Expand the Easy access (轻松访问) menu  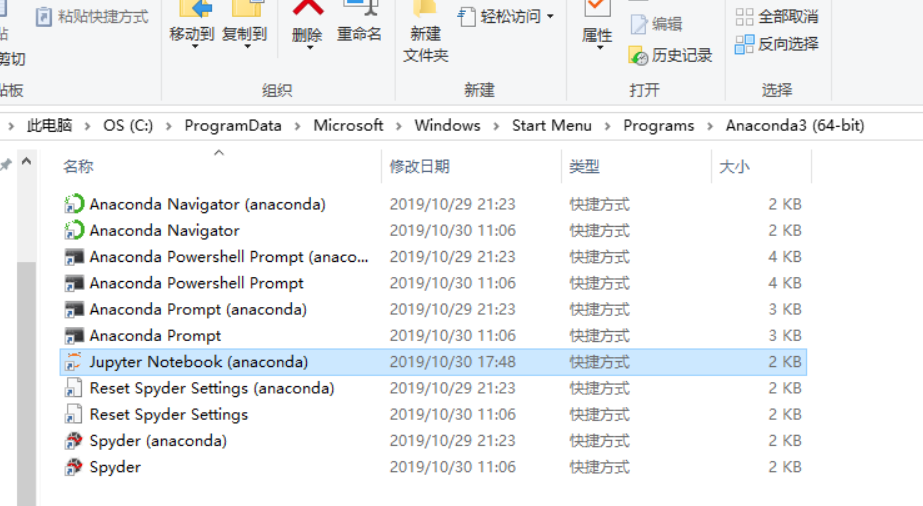coord(506,16)
